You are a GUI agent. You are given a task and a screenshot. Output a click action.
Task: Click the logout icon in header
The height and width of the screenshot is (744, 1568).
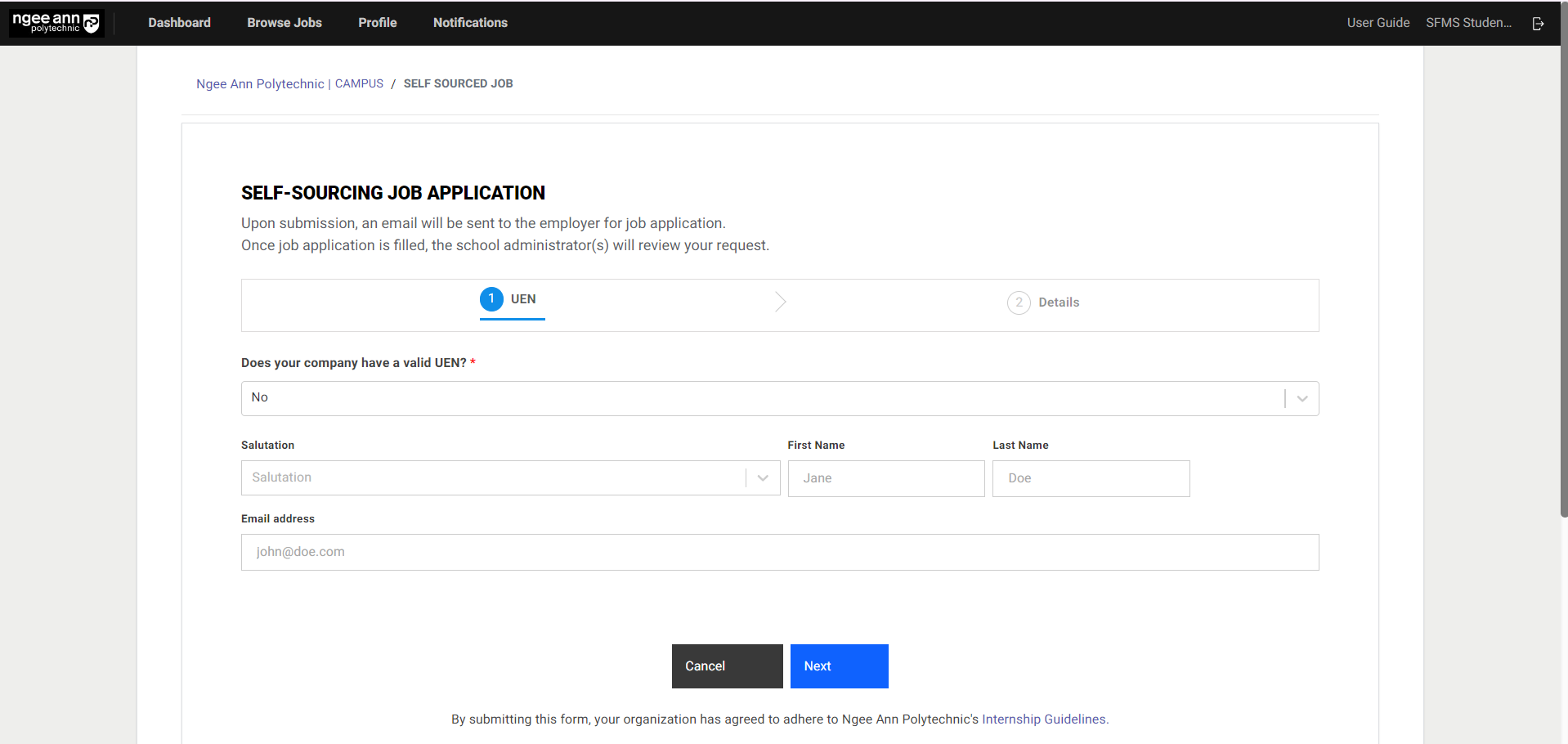pos(1538,24)
